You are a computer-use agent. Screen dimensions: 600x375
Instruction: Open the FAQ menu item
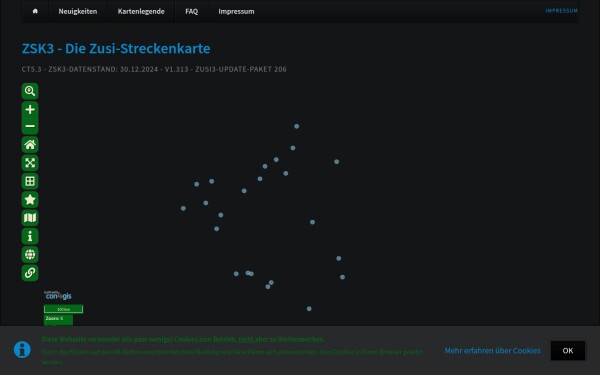(x=191, y=11)
